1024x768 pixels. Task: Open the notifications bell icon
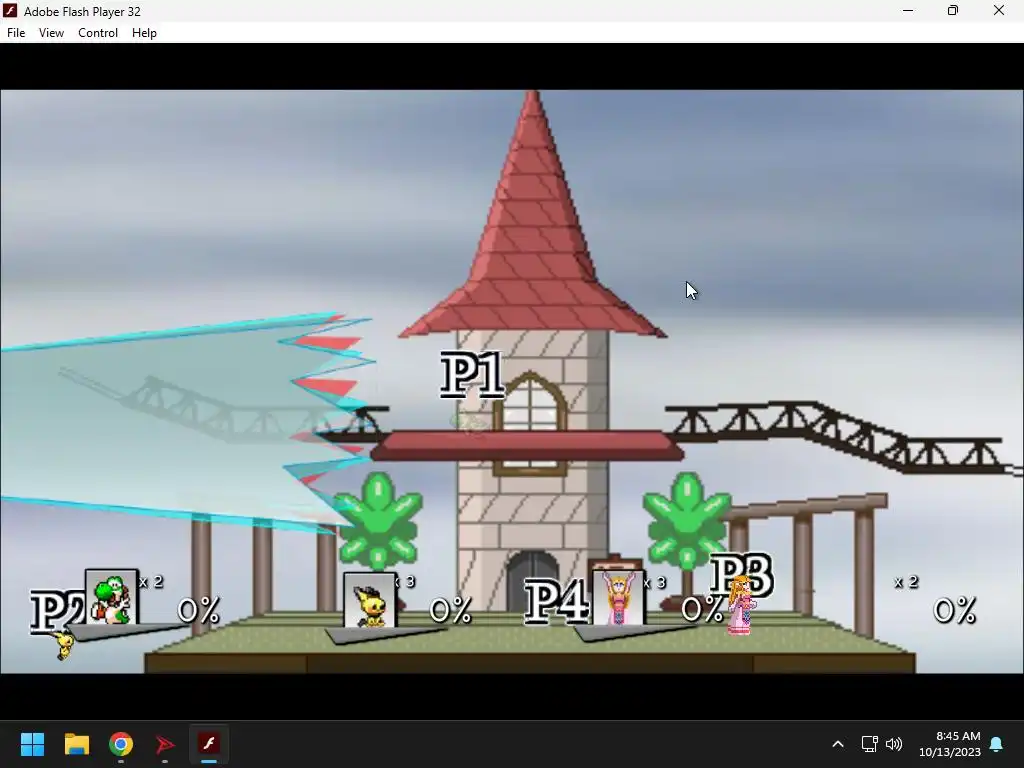(997, 744)
